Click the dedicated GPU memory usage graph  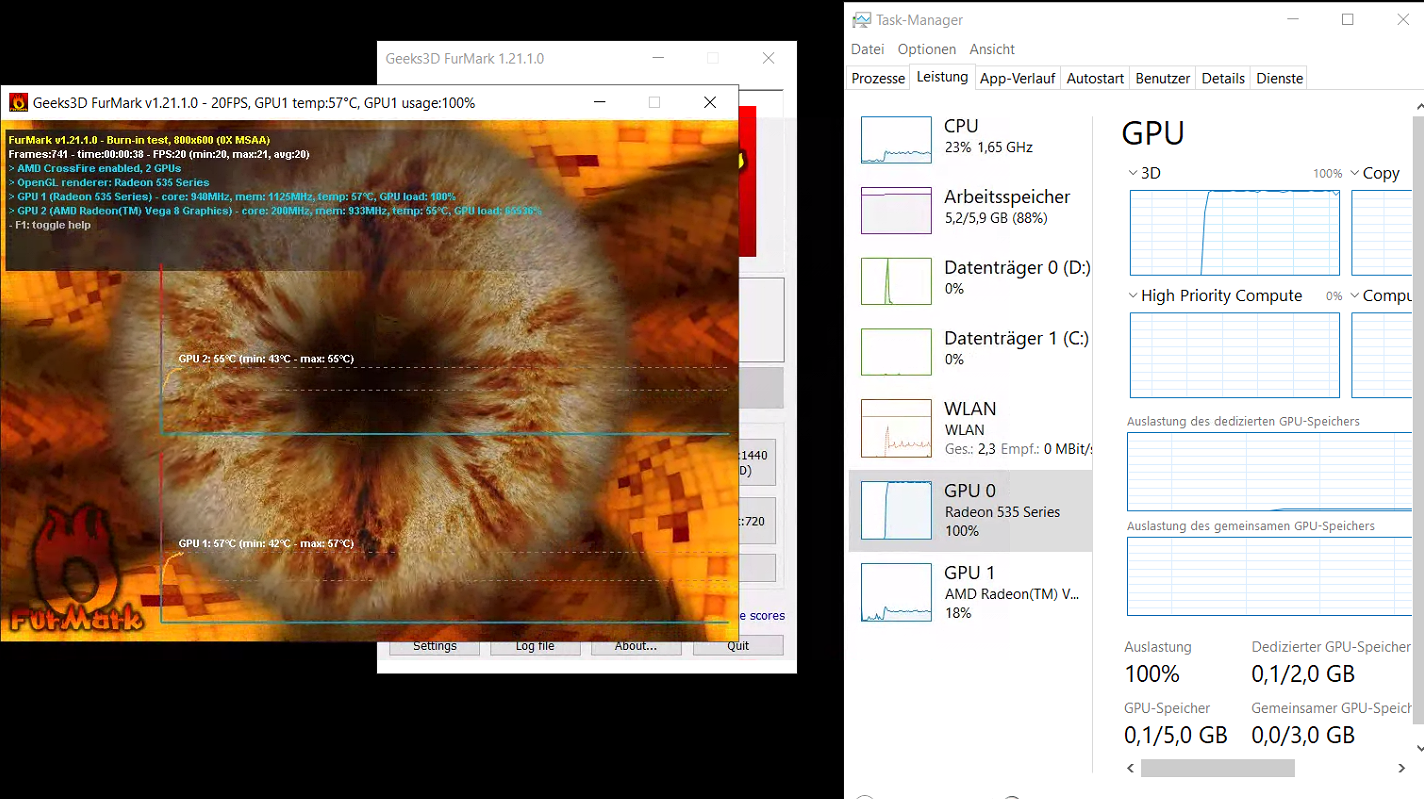point(1269,472)
